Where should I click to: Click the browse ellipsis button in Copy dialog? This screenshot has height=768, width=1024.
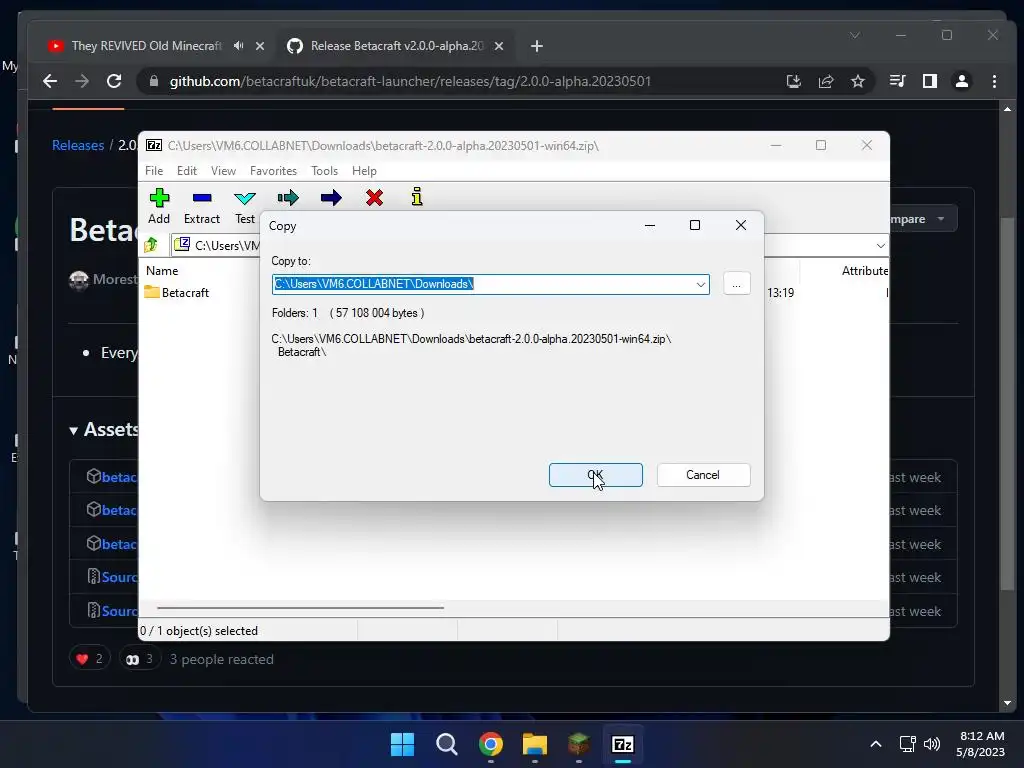[737, 284]
